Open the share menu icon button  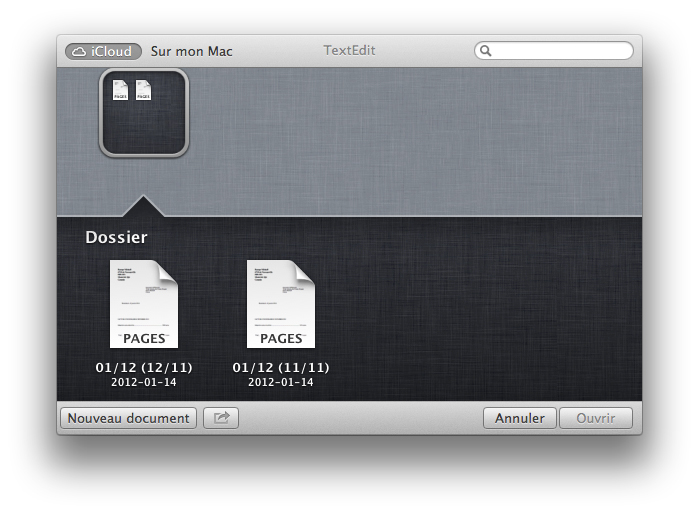tap(221, 418)
